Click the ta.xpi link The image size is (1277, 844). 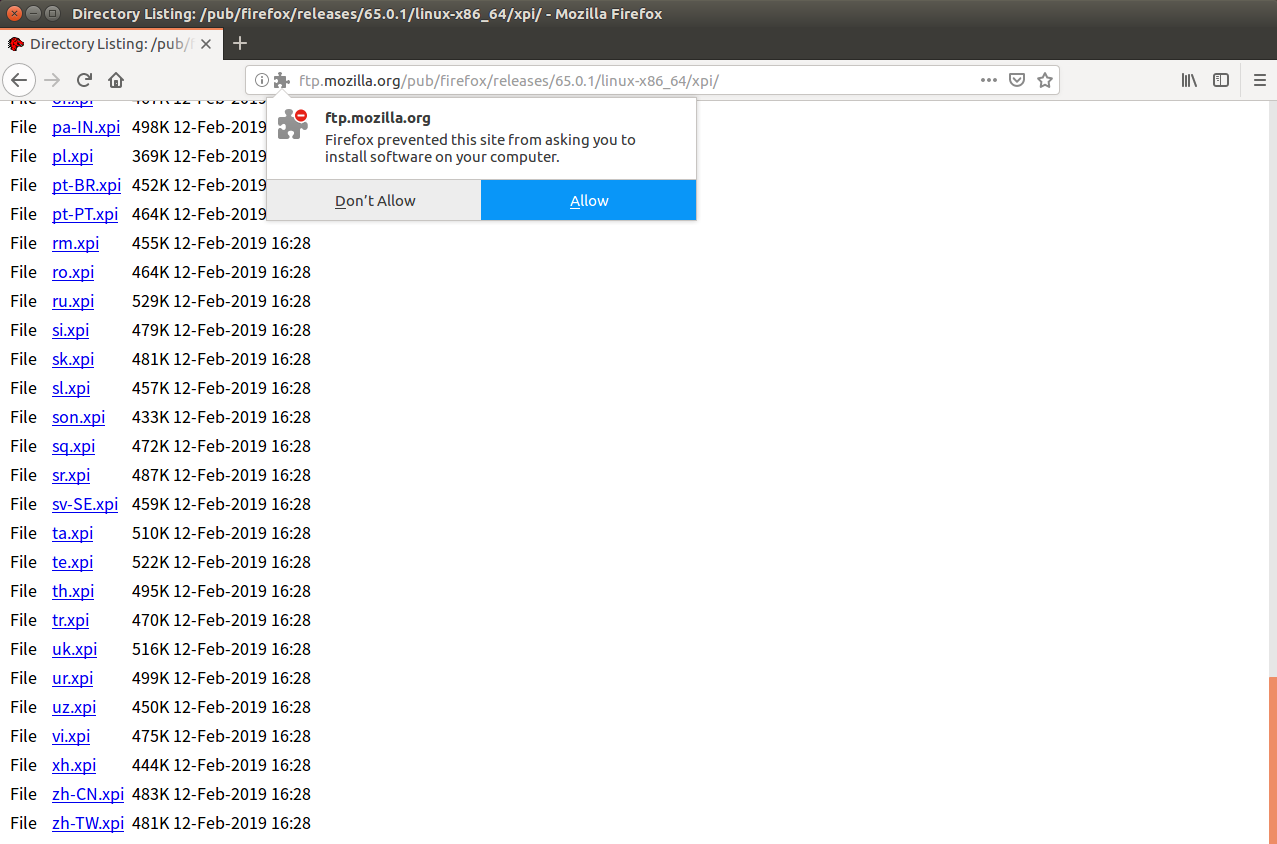(x=72, y=533)
